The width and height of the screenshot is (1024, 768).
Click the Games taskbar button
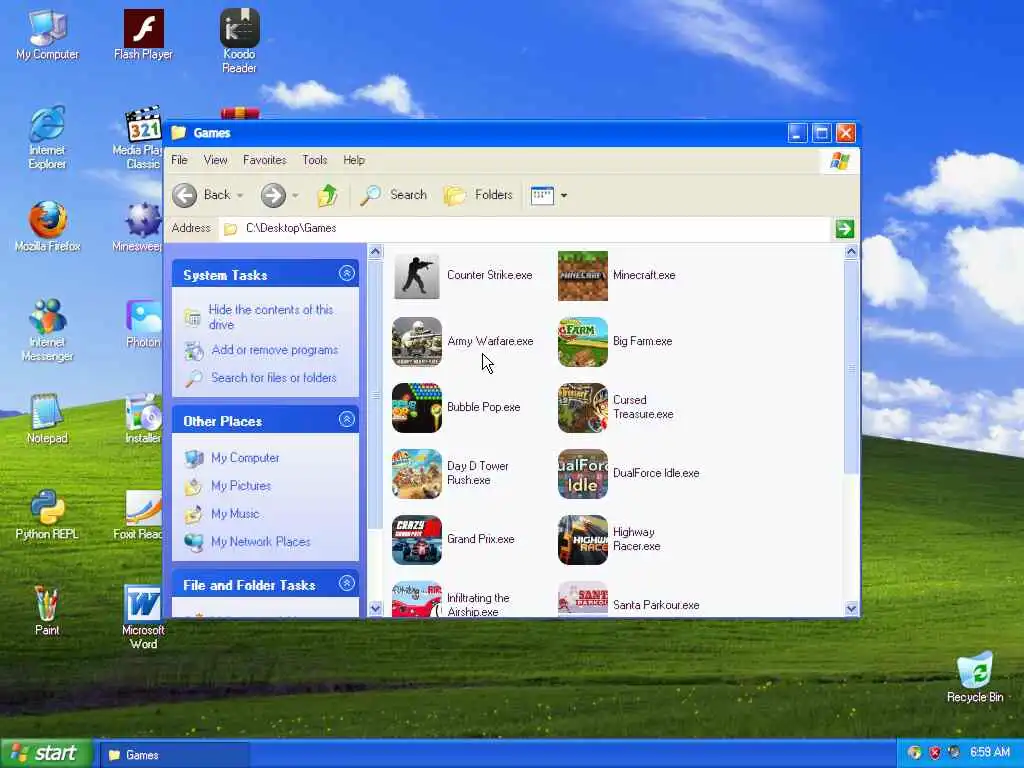174,755
